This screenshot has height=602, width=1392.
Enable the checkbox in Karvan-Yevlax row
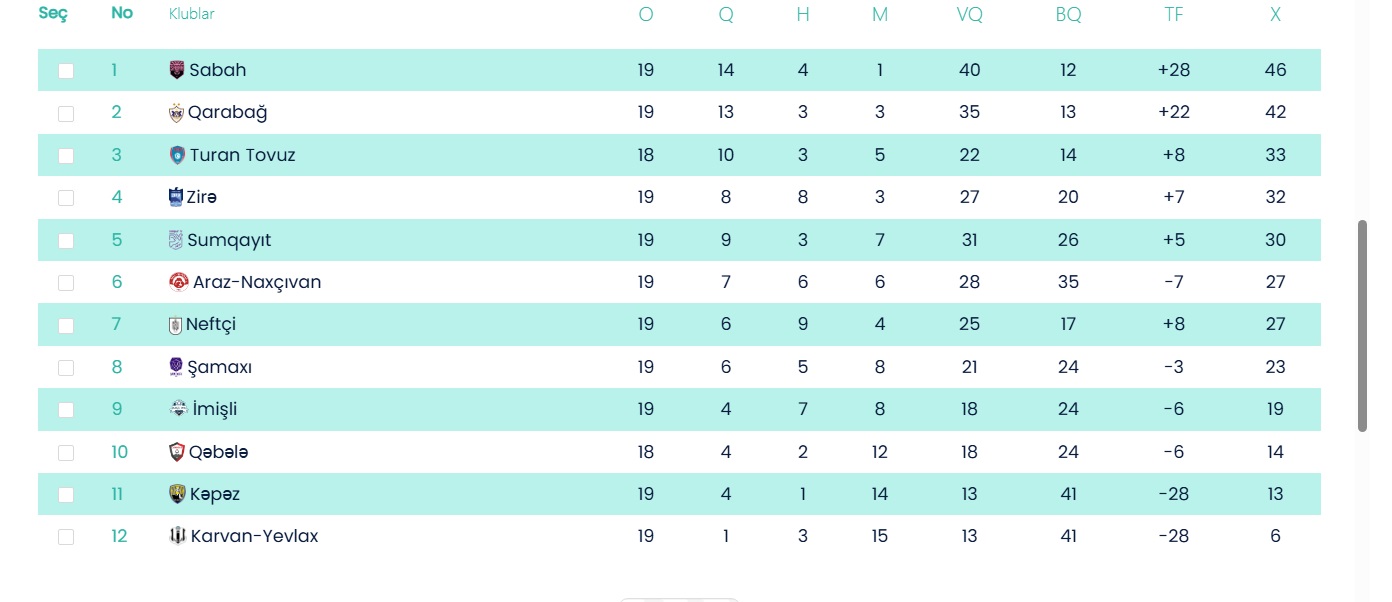pos(66,537)
